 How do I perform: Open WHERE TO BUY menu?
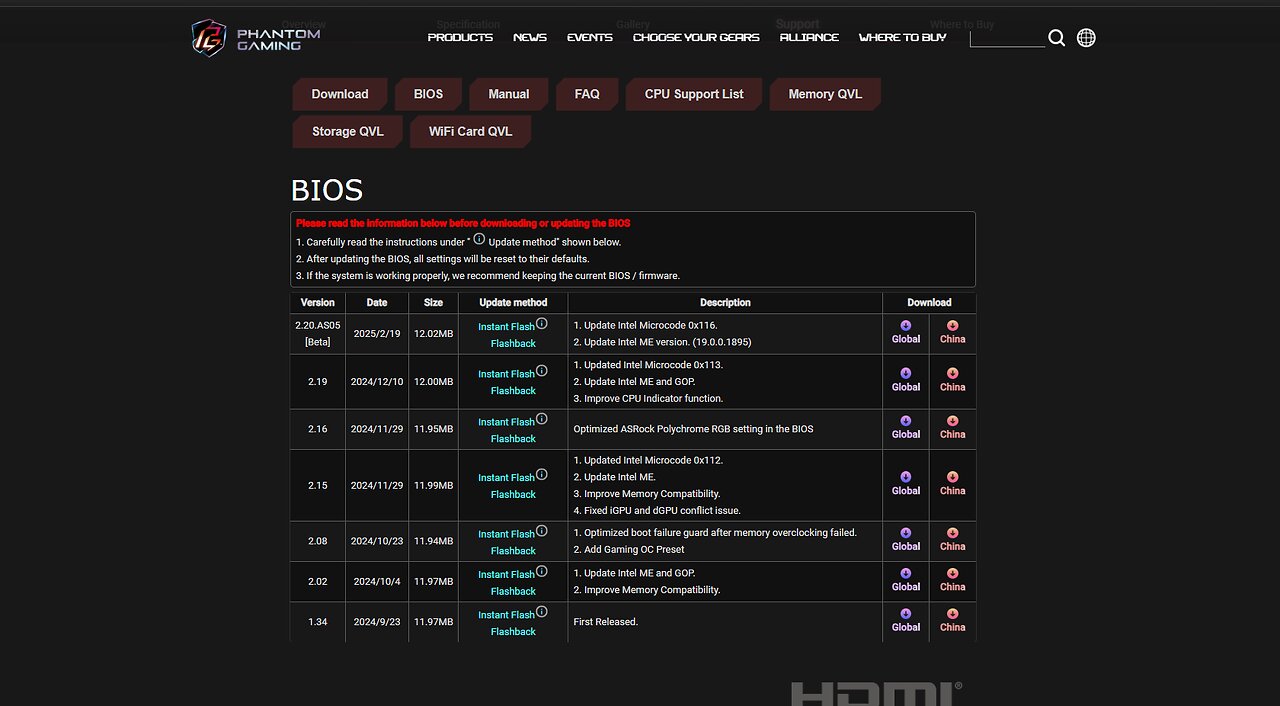(902, 37)
